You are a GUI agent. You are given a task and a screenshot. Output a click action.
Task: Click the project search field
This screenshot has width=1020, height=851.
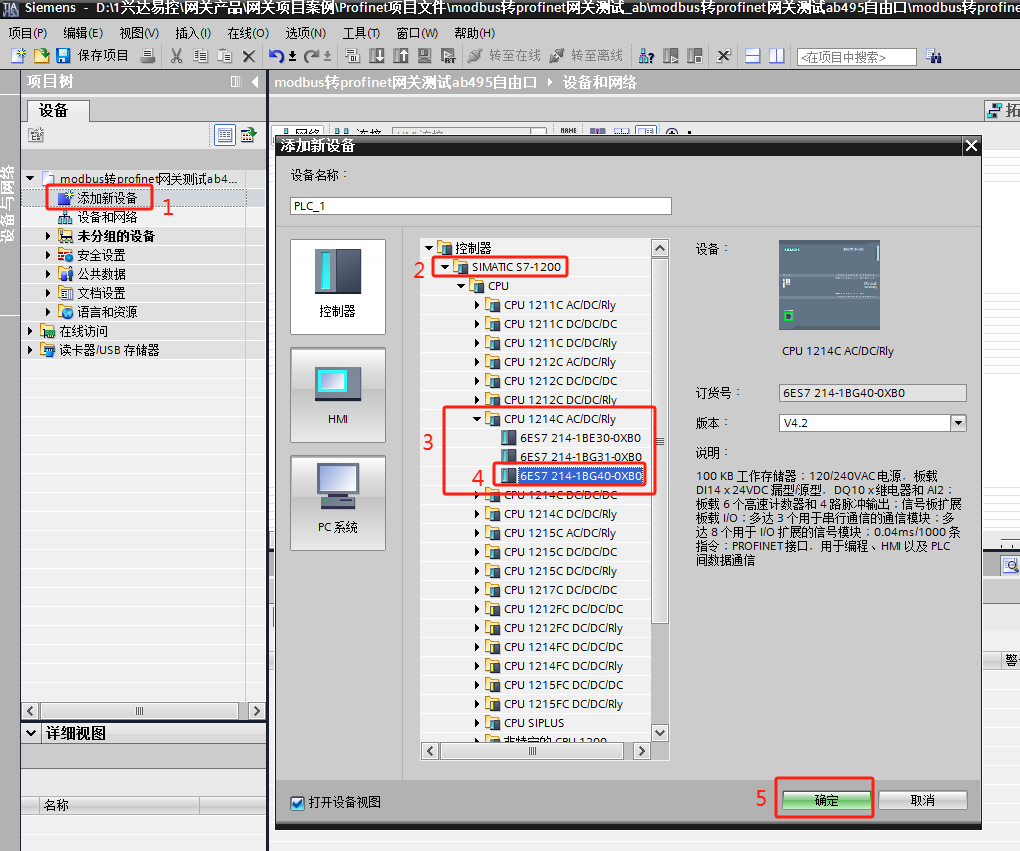click(857, 57)
